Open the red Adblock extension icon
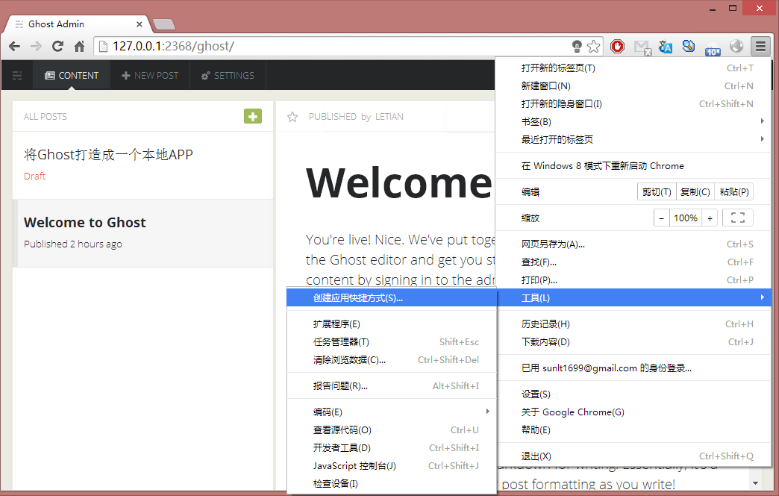The image size is (779, 496). pos(617,46)
